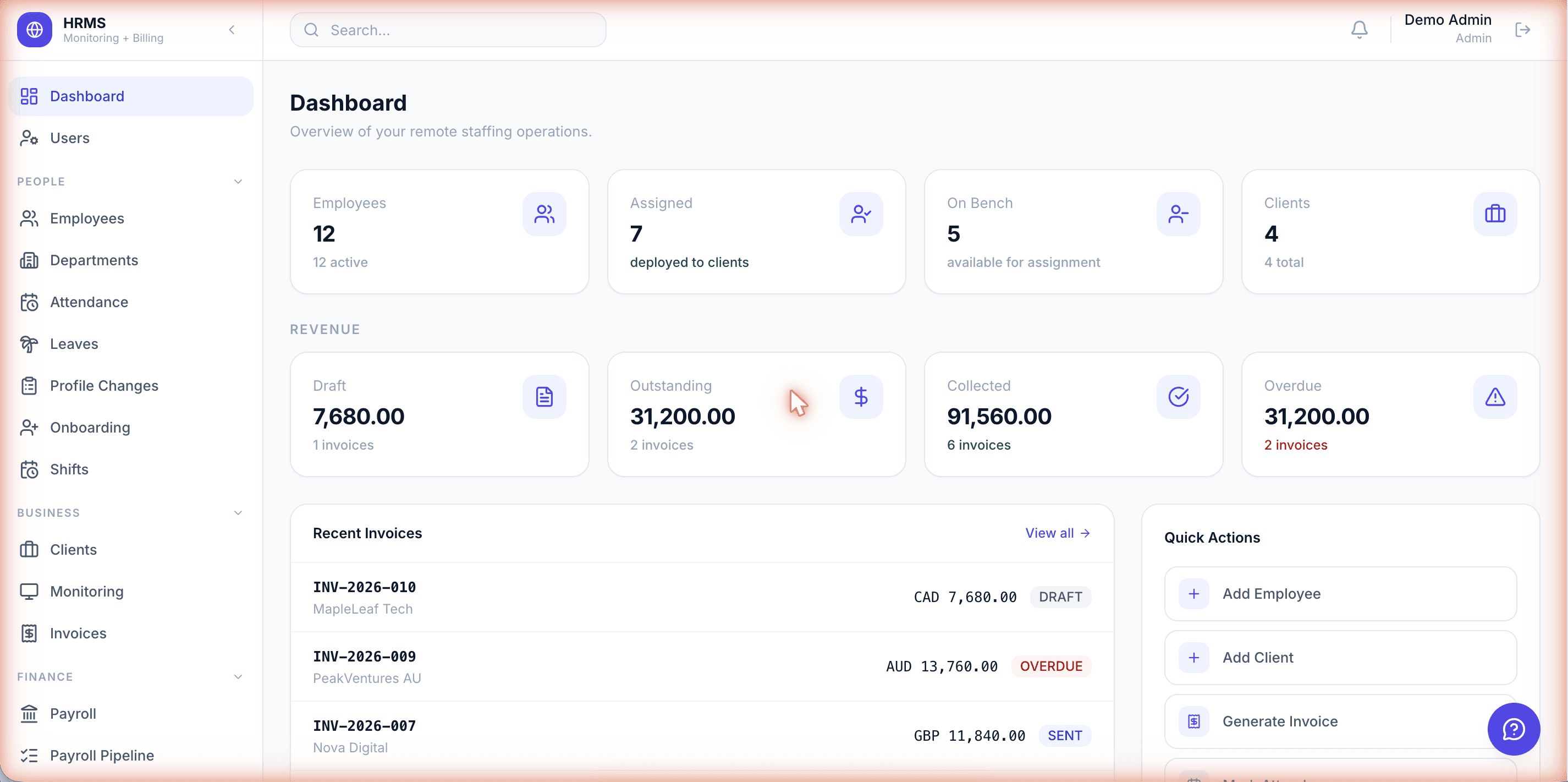This screenshot has width=1568, height=782.
Task: Click the Payroll Pipeline checklist icon
Action: [29, 756]
